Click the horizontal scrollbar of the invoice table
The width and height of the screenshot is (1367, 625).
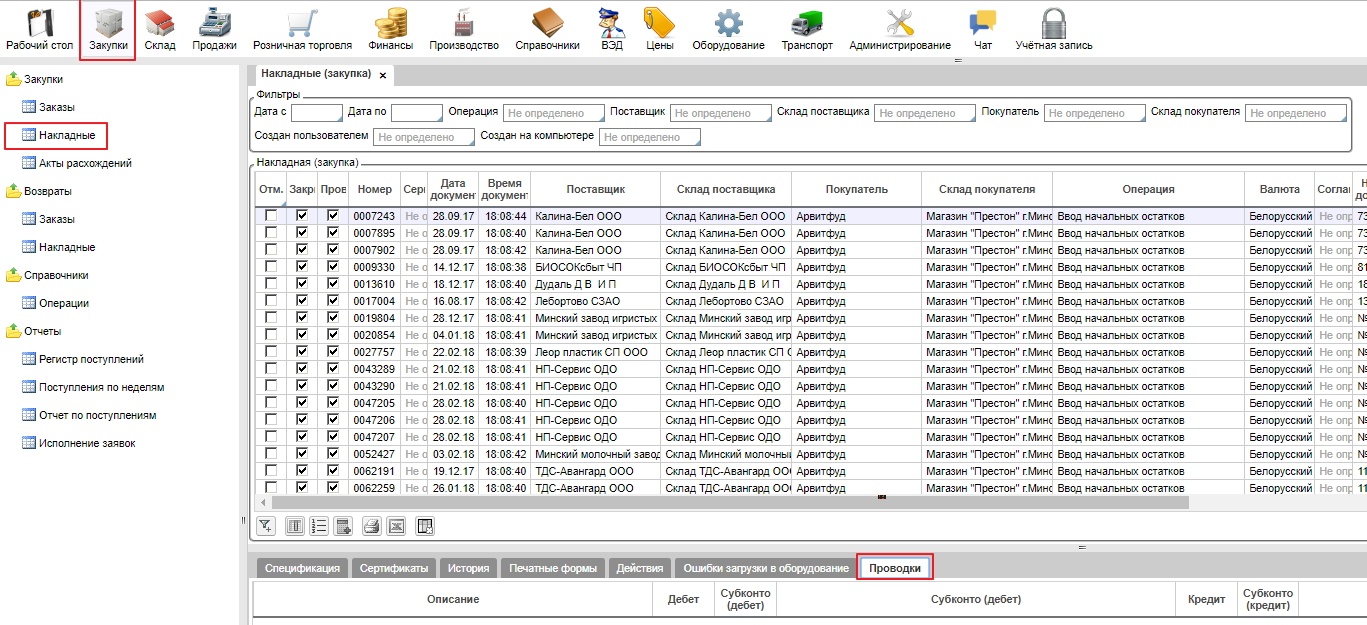(x=730, y=502)
